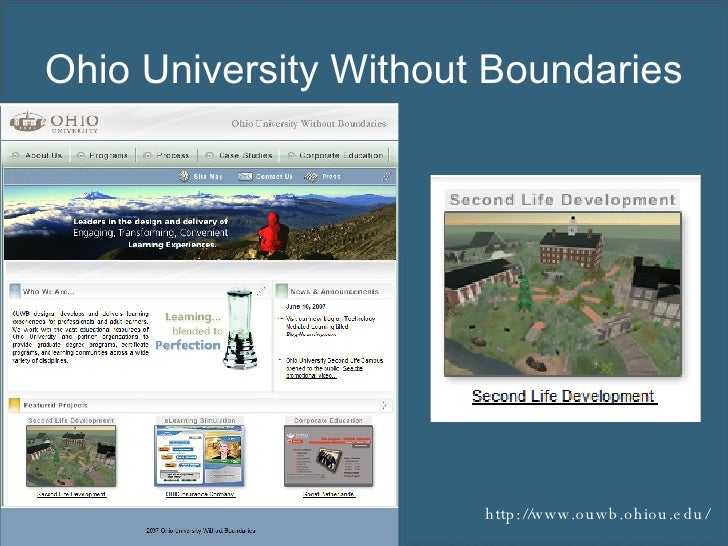728x546 pixels.
Task: Click the Second Life Development featured thumbnail
Action: pos(71,456)
